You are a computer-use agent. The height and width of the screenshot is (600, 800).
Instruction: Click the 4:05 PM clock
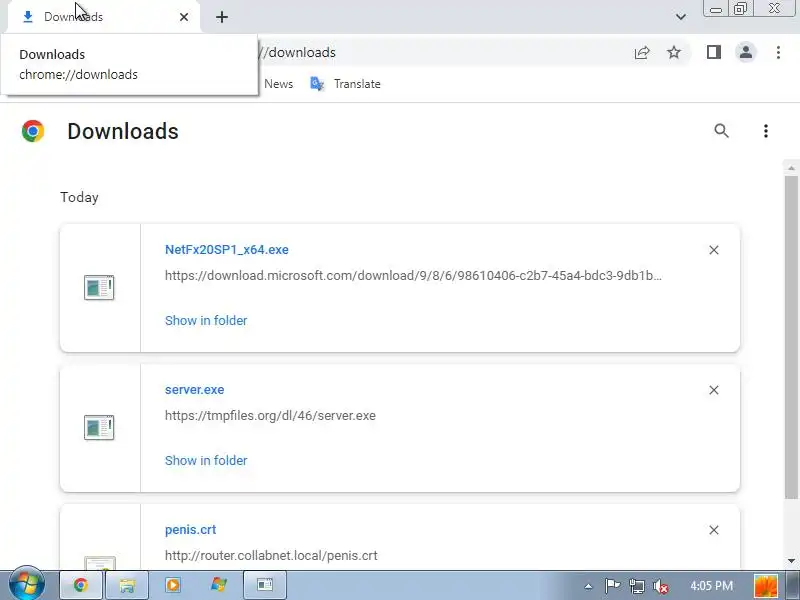(x=711, y=586)
